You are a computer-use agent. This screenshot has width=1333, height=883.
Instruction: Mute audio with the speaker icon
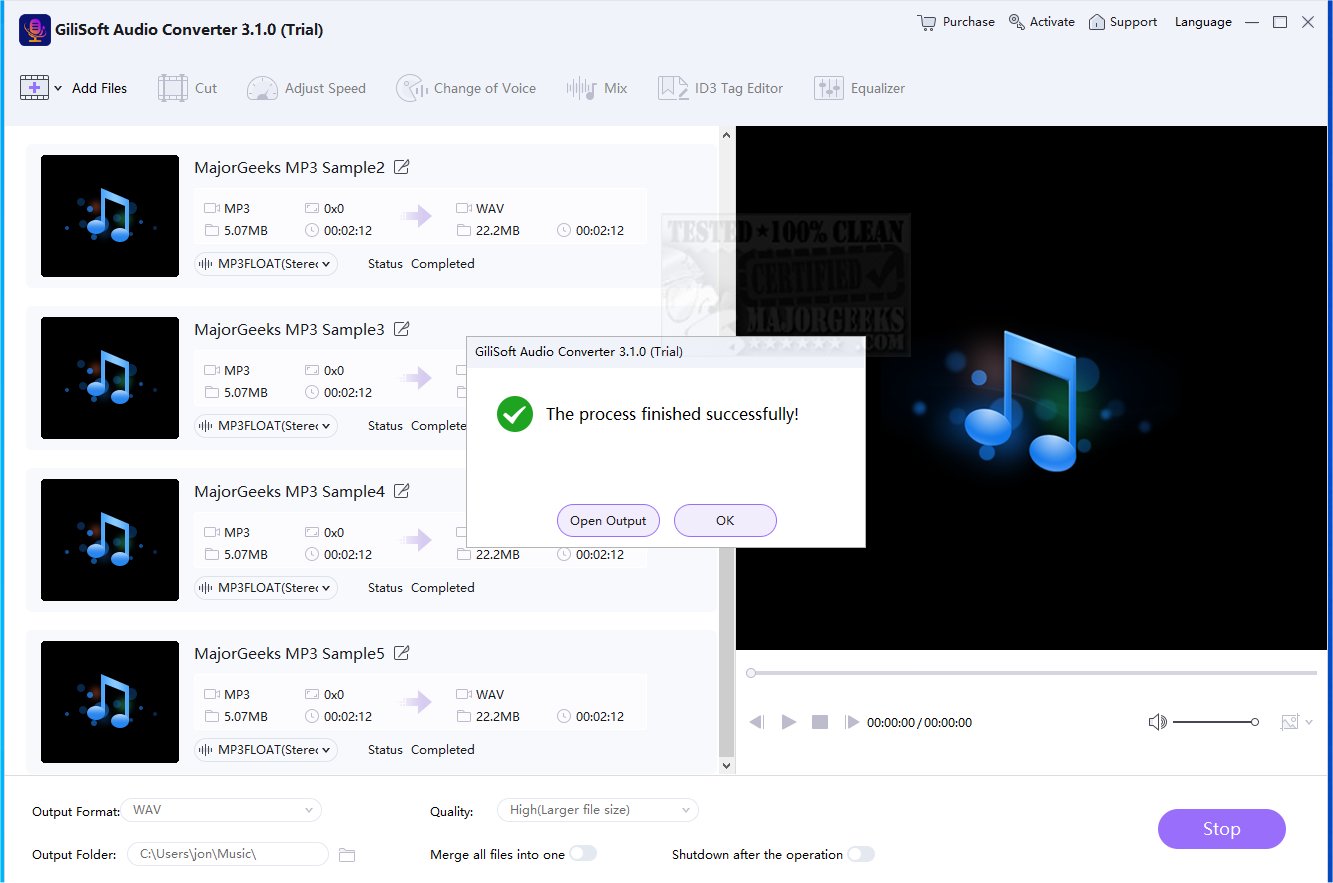(x=1158, y=722)
